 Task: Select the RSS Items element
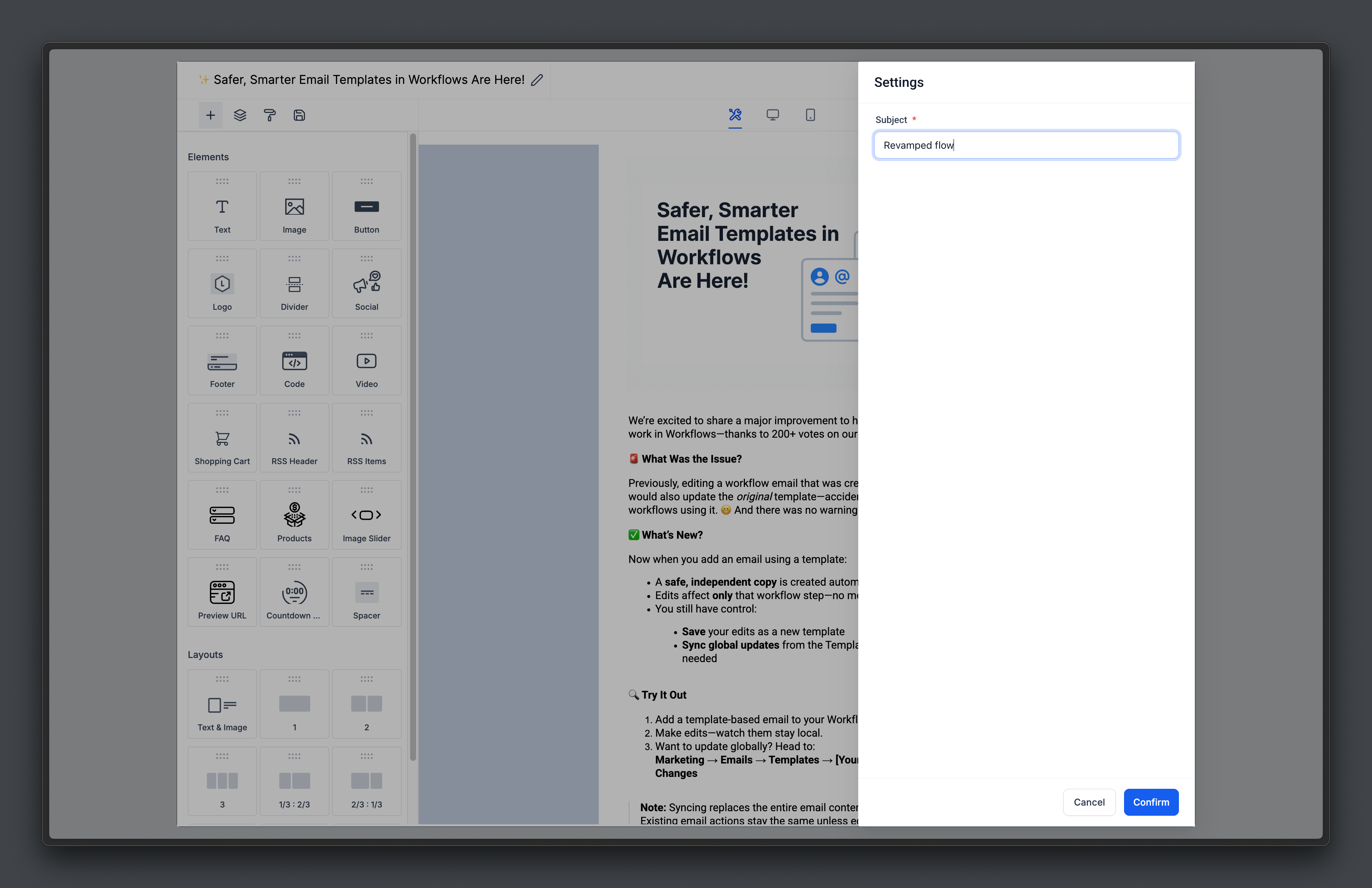pos(366,438)
